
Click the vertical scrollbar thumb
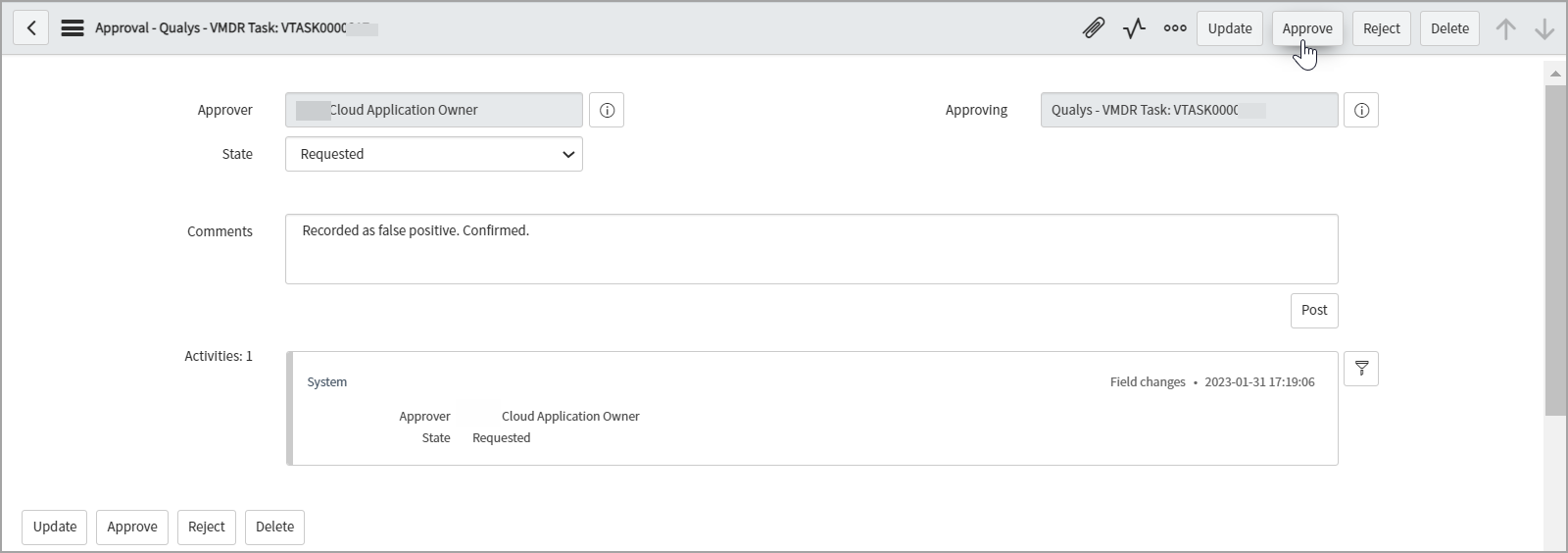pos(1555,250)
